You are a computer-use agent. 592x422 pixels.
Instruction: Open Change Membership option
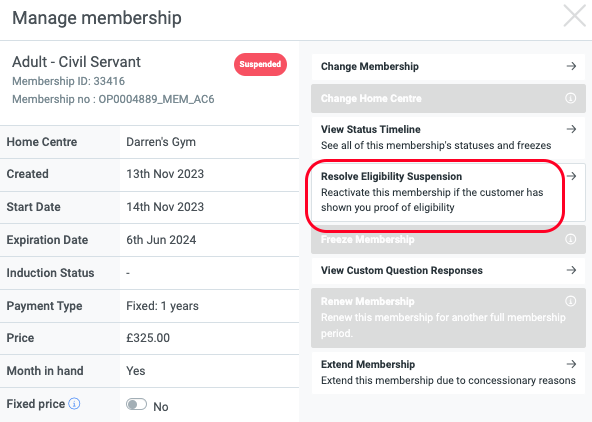click(448, 67)
